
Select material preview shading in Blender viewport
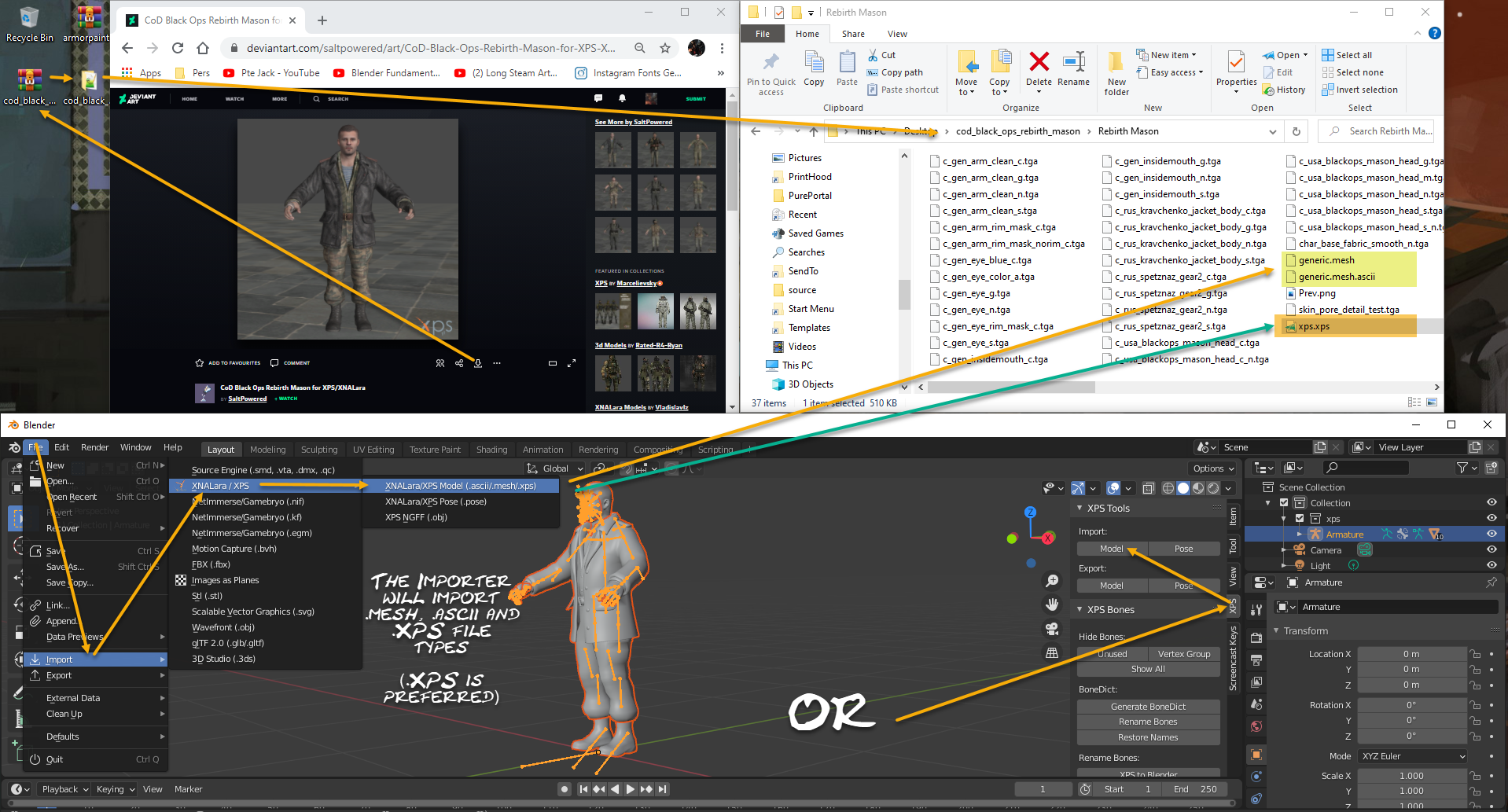(1198, 488)
